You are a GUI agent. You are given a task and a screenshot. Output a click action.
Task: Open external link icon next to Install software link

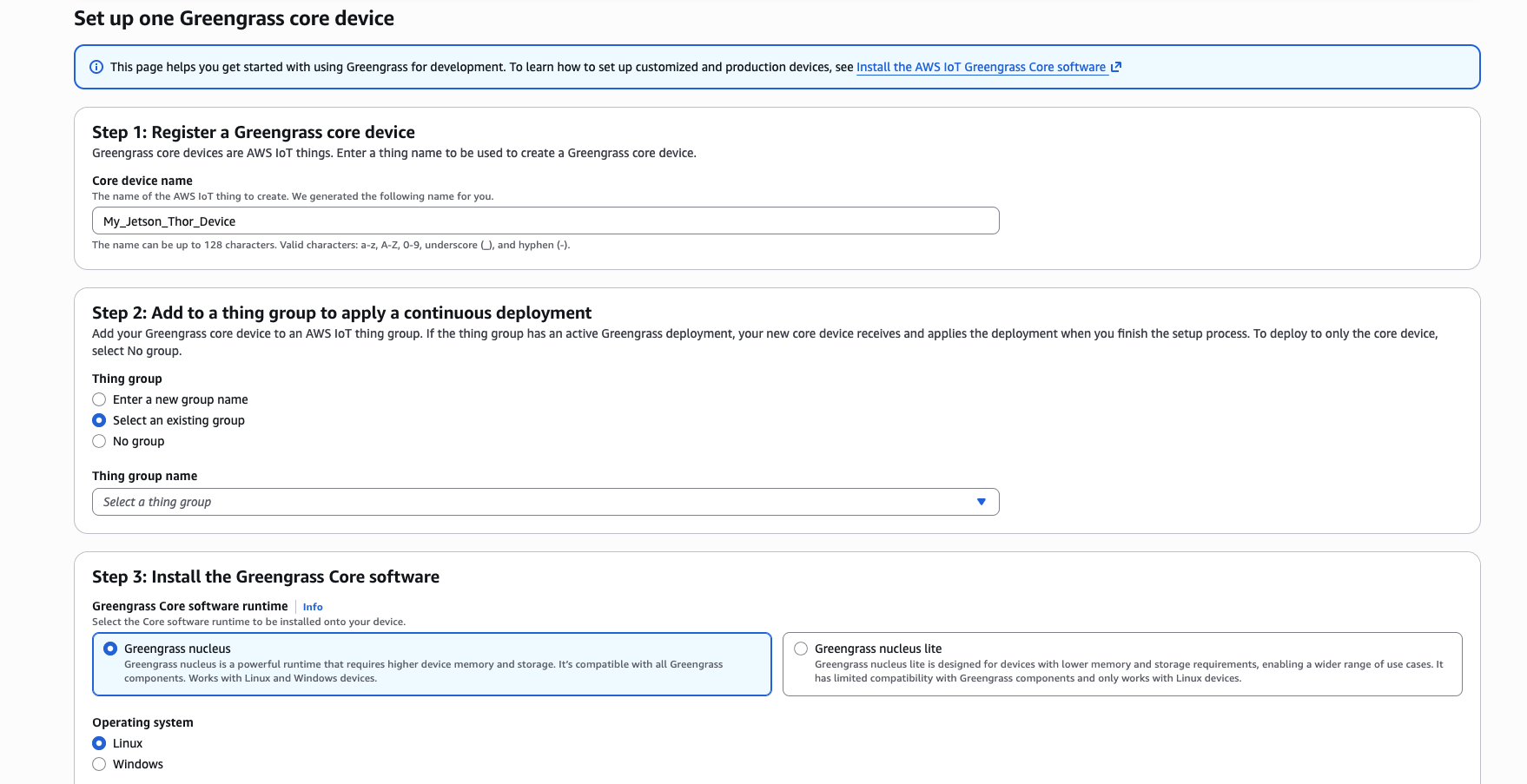[x=1116, y=67]
